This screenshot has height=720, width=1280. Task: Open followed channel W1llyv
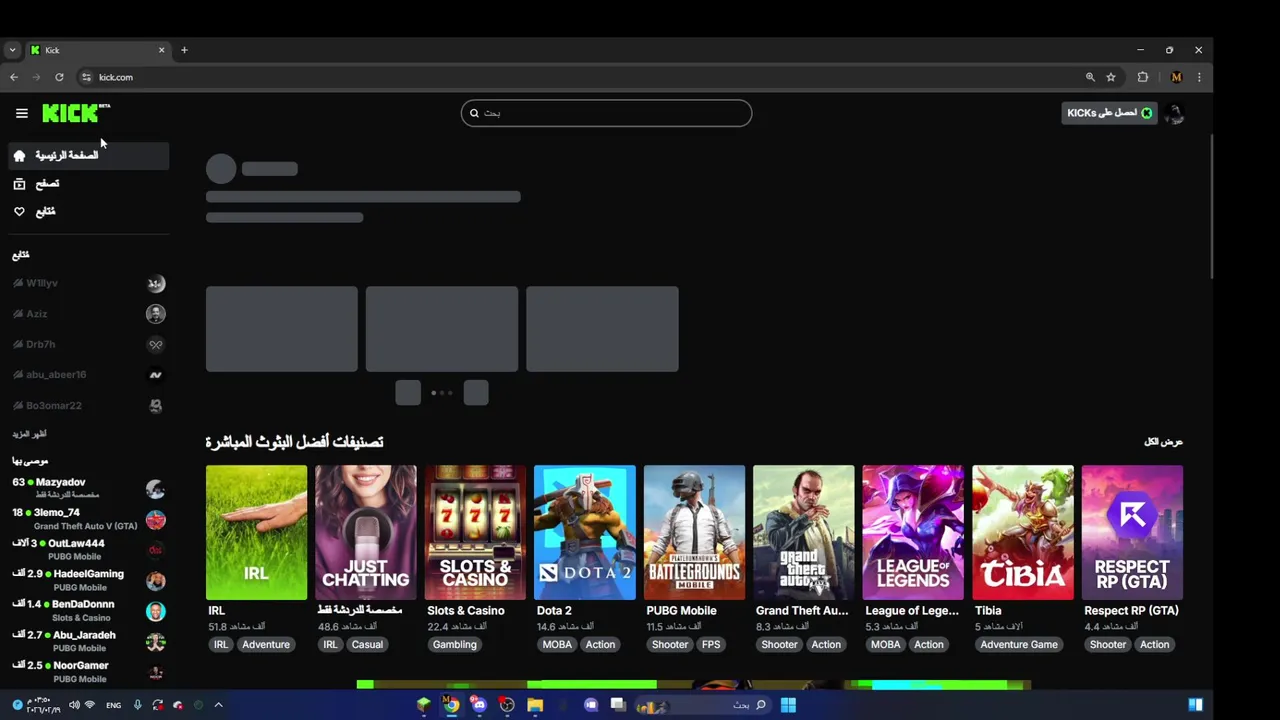coord(89,283)
